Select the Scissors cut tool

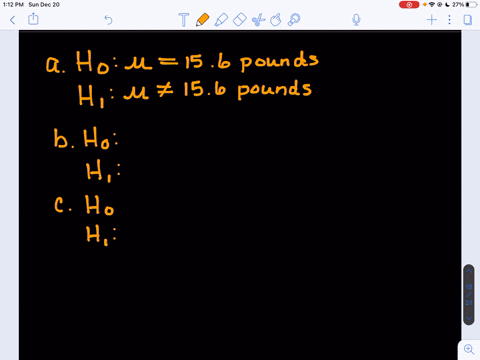click(x=258, y=20)
